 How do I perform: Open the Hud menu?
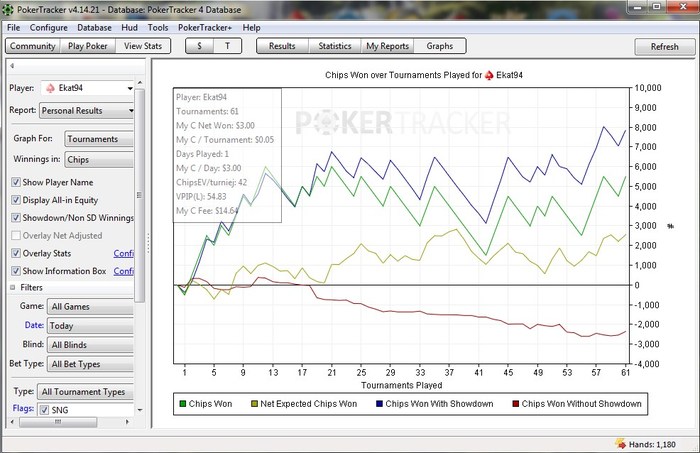click(129, 28)
